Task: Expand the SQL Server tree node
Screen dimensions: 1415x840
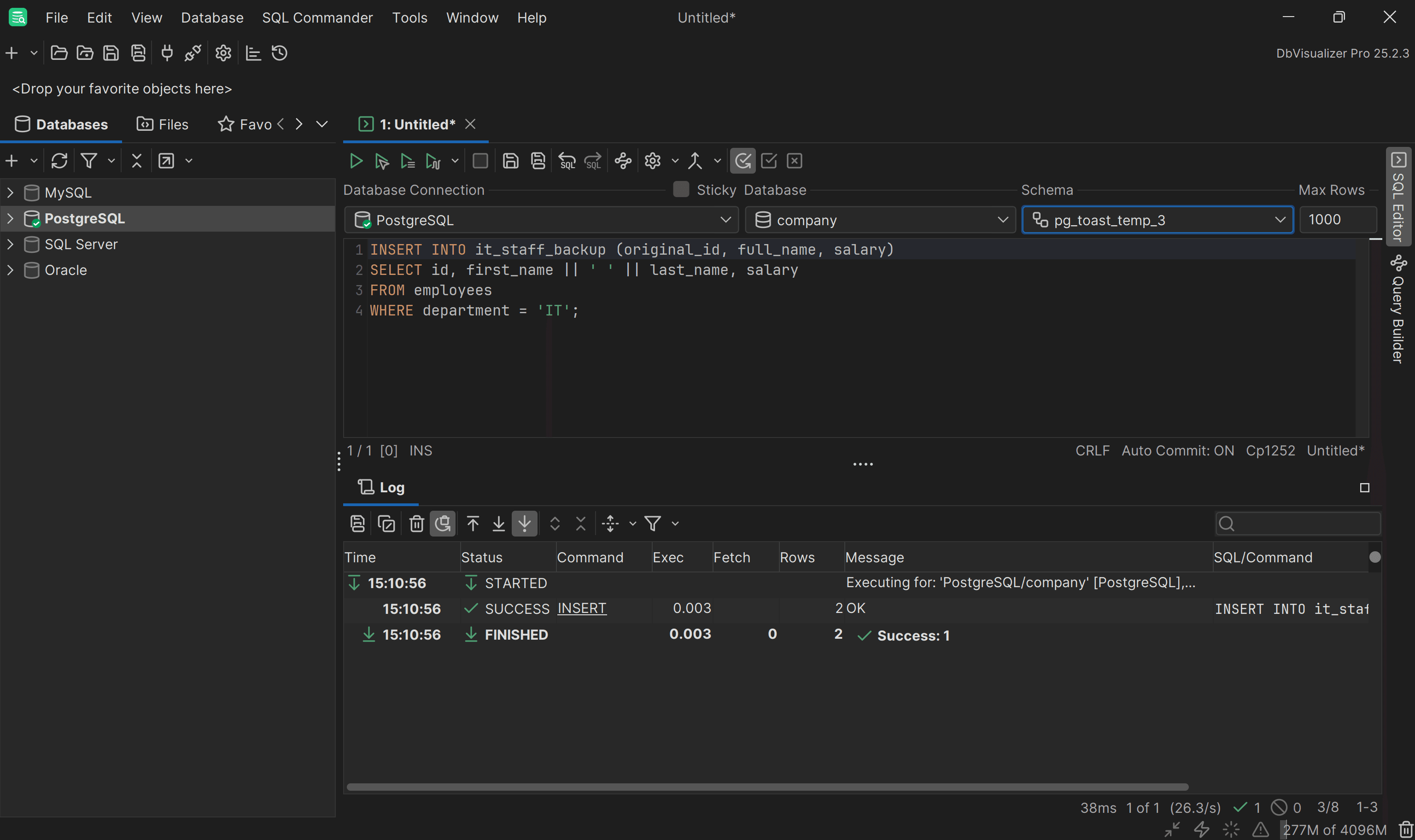Action: [x=10, y=245]
